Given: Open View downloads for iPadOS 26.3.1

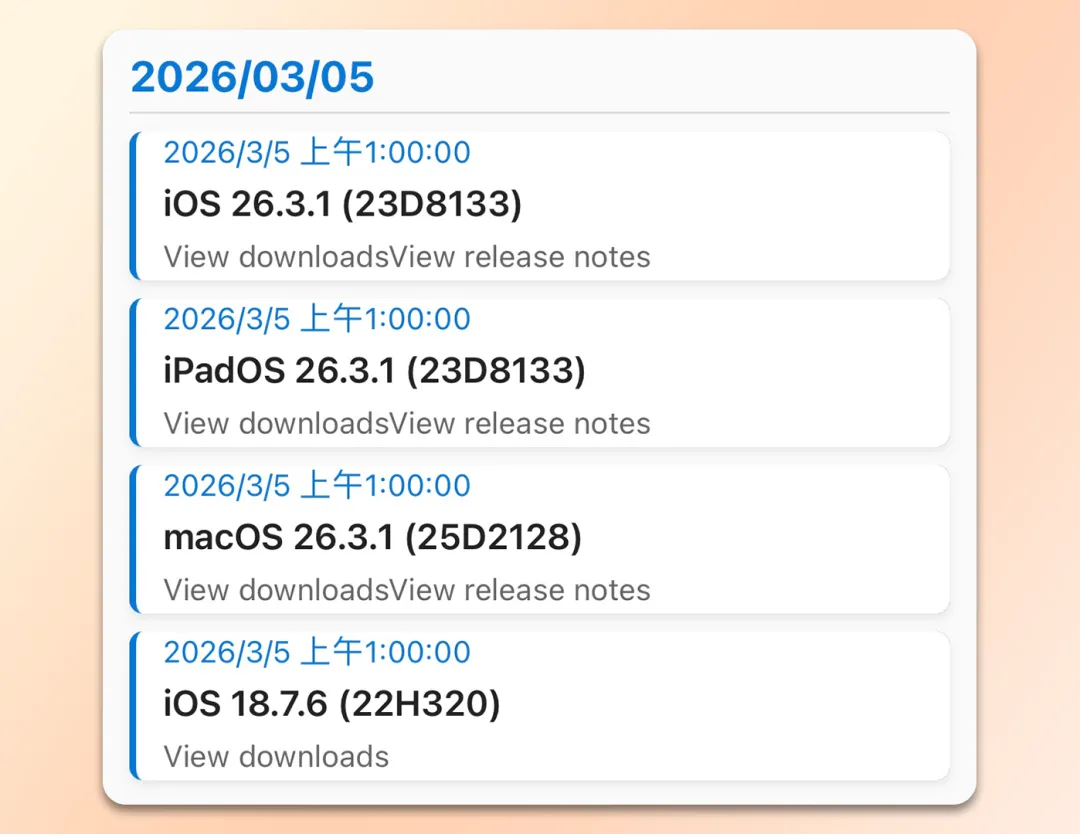Looking at the screenshot, I should tap(275, 423).
